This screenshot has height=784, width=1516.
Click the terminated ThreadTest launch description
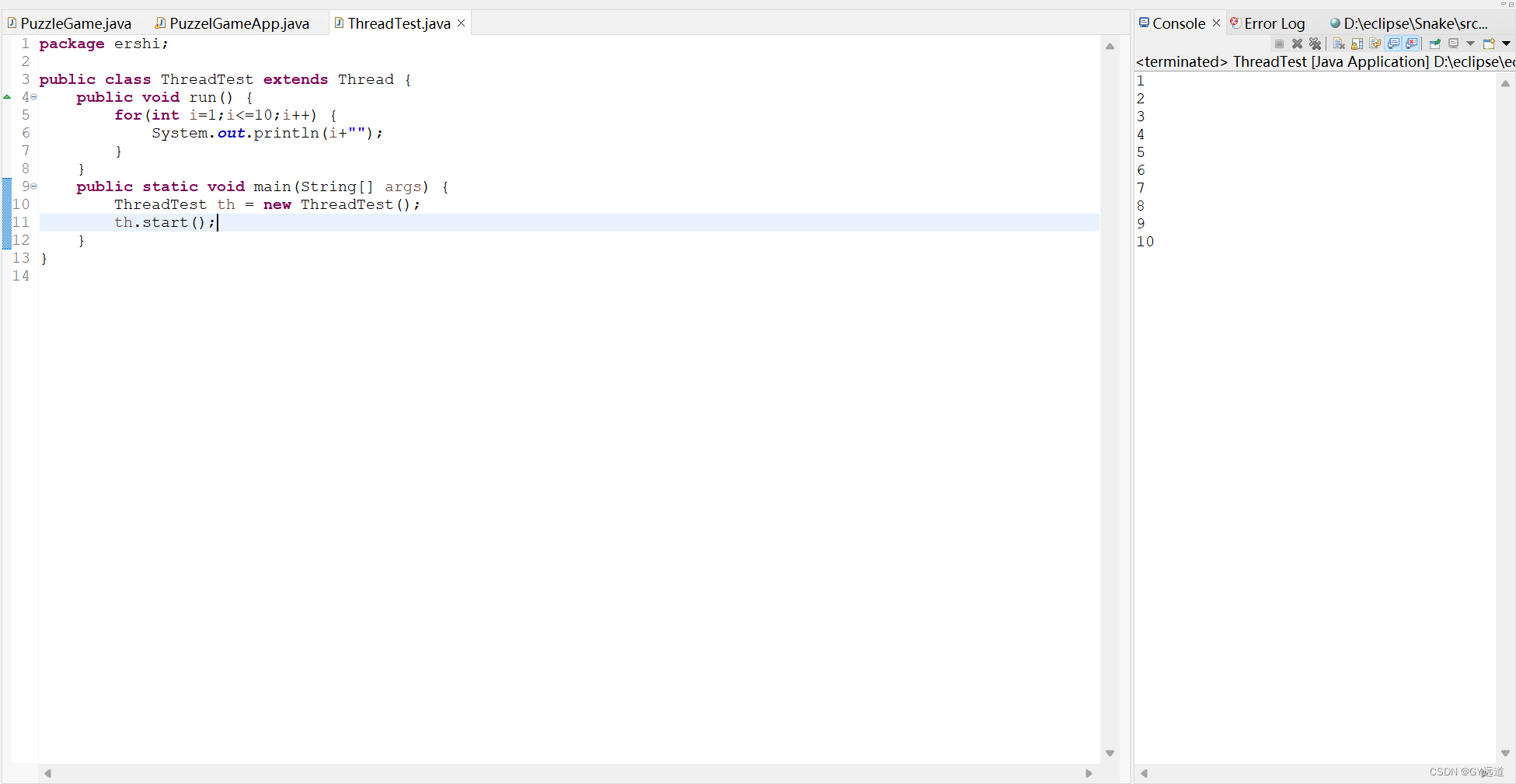(x=1325, y=61)
